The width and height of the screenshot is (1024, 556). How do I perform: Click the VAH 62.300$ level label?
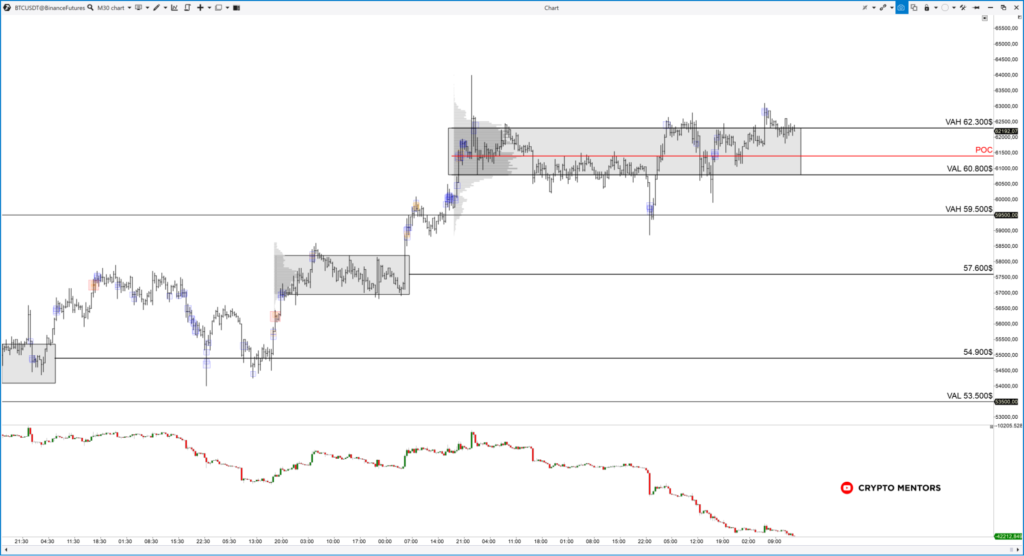click(x=968, y=122)
